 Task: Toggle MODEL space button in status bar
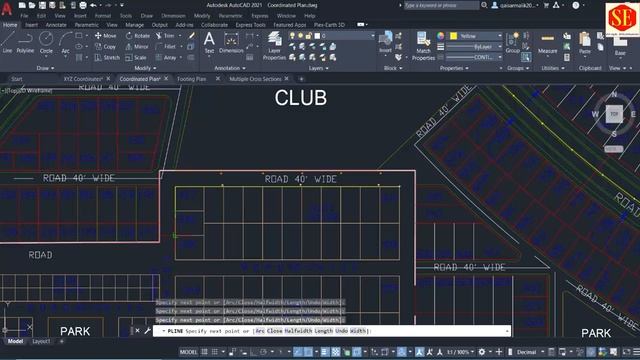188,352
